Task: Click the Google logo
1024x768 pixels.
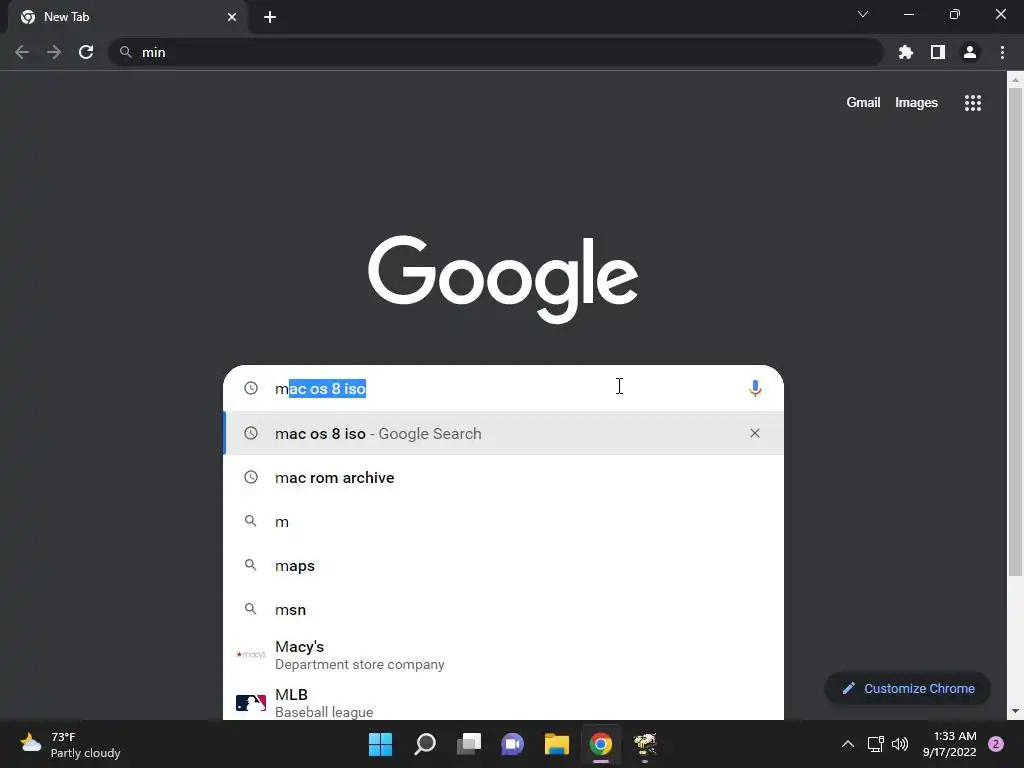Action: point(503,280)
